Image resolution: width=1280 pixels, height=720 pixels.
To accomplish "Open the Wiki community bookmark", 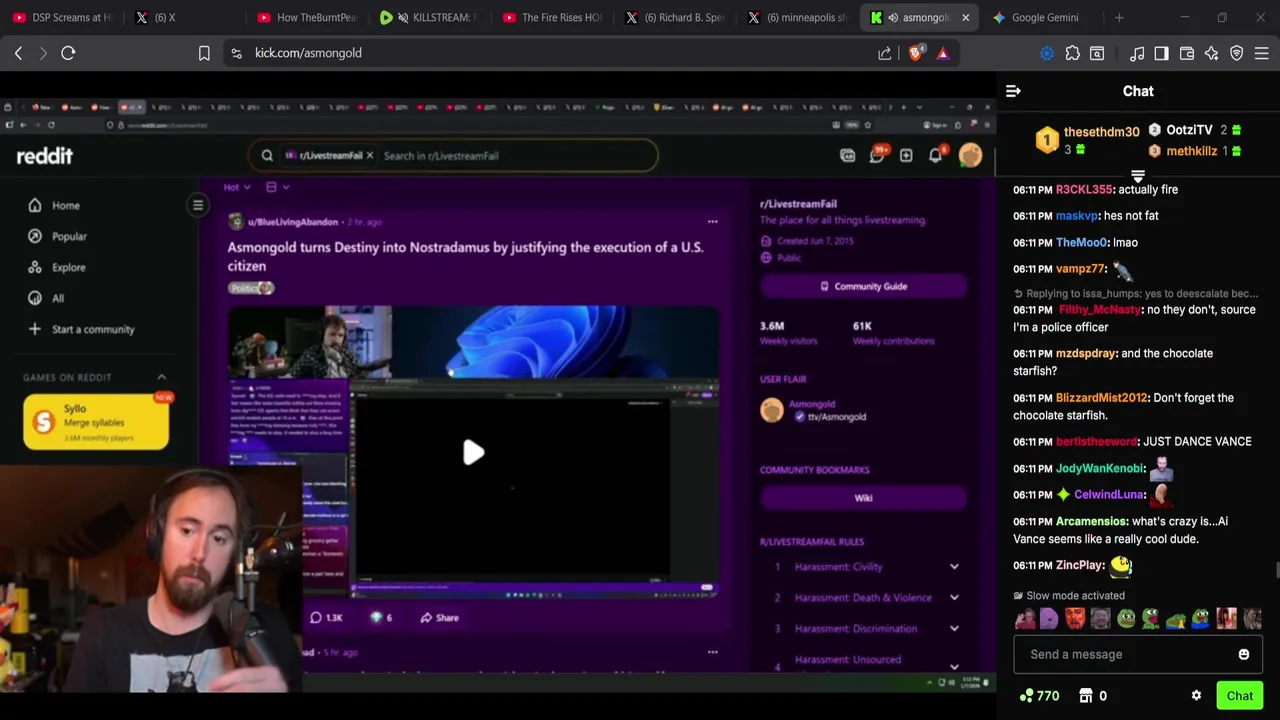I will [x=863, y=498].
